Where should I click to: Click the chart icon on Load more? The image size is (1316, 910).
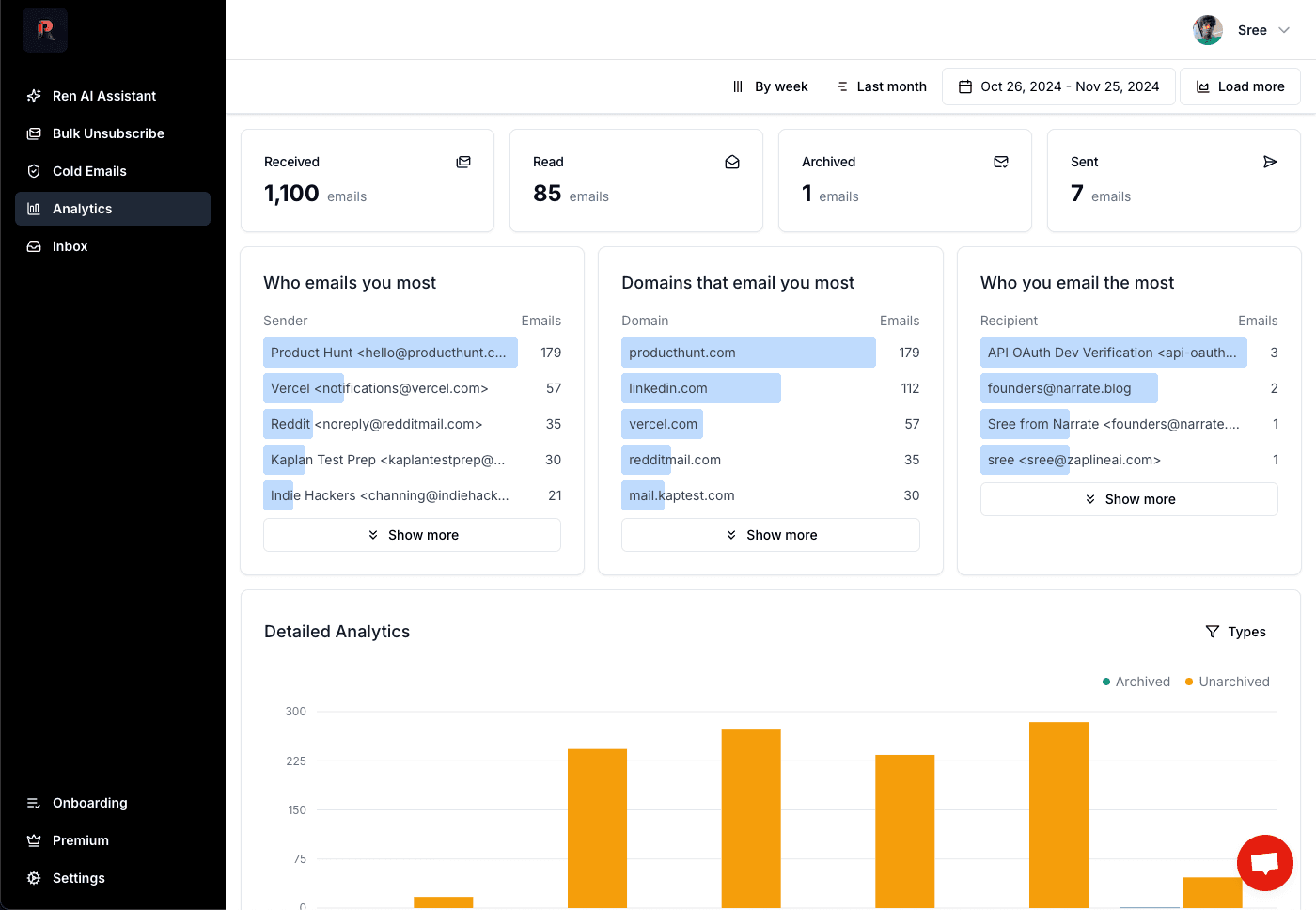[x=1202, y=86]
